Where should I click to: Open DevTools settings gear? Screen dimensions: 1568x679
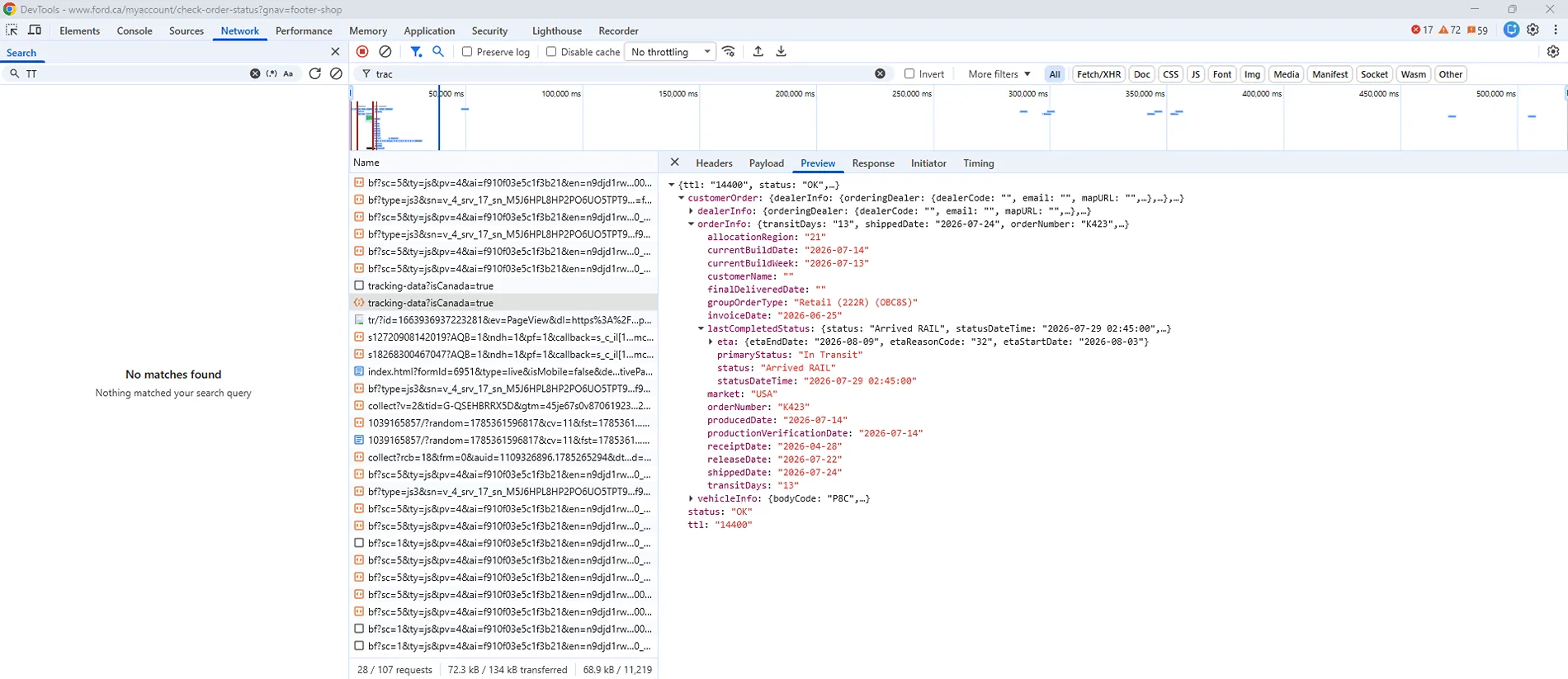(1533, 30)
